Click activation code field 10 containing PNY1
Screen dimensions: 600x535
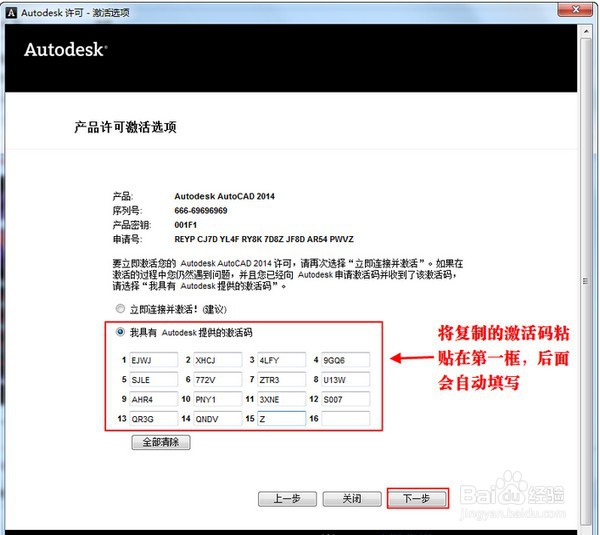(217, 399)
